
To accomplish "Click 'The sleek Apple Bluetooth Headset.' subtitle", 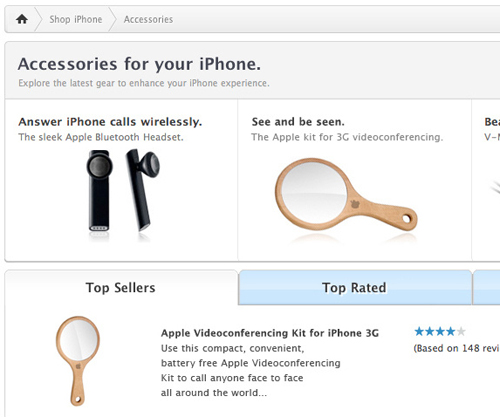I will tap(101, 137).
